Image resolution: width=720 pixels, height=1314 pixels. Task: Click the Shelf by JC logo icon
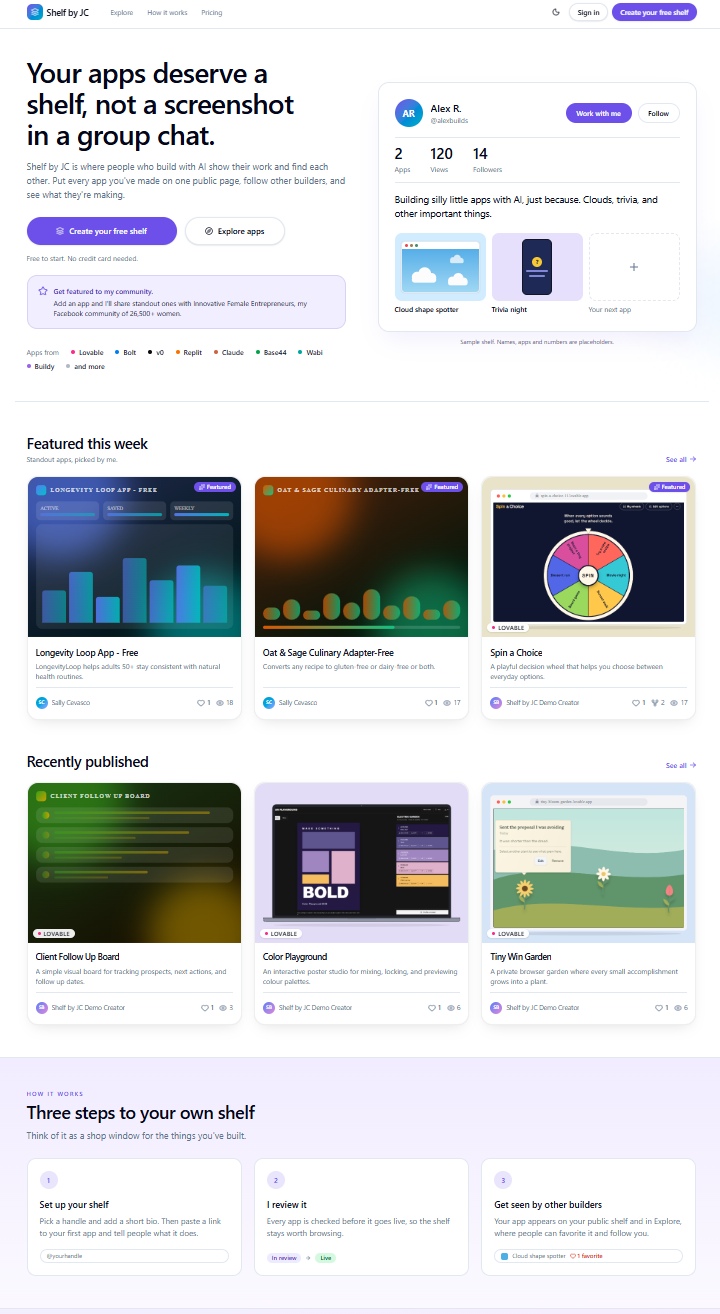click(35, 12)
